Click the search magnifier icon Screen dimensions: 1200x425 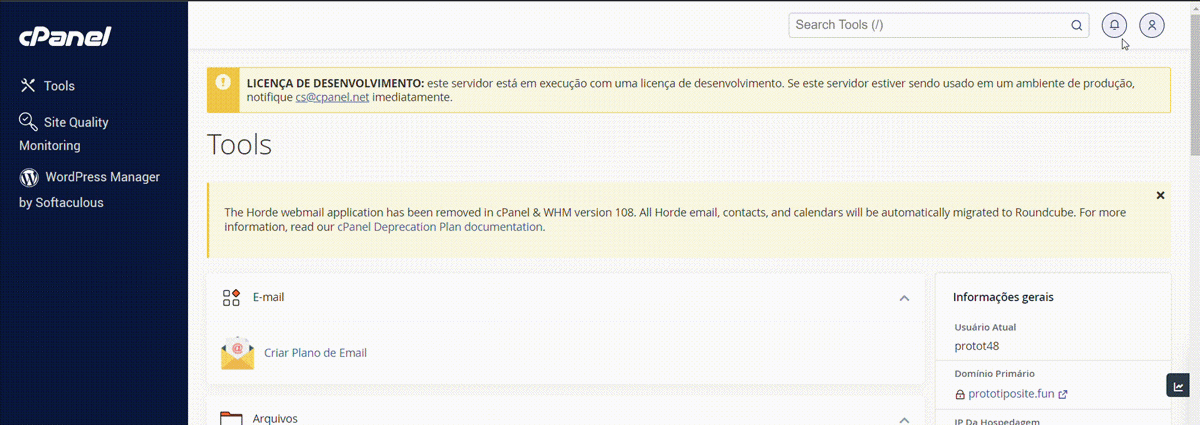(1077, 25)
